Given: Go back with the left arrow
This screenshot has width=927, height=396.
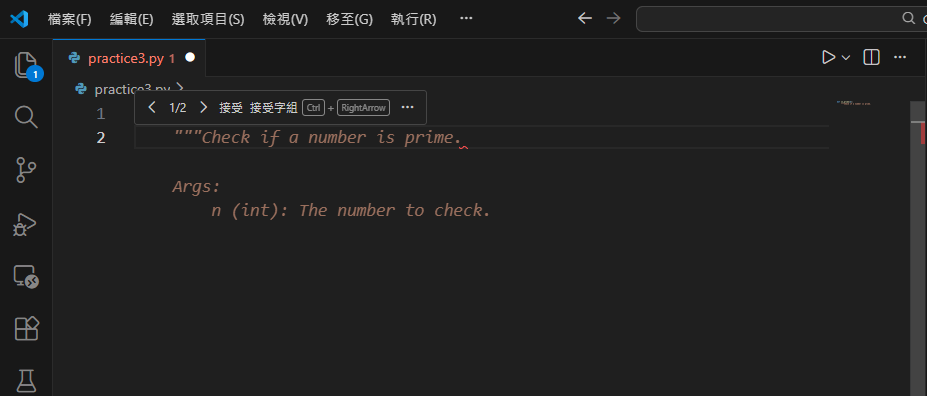Looking at the screenshot, I should 585,19.
